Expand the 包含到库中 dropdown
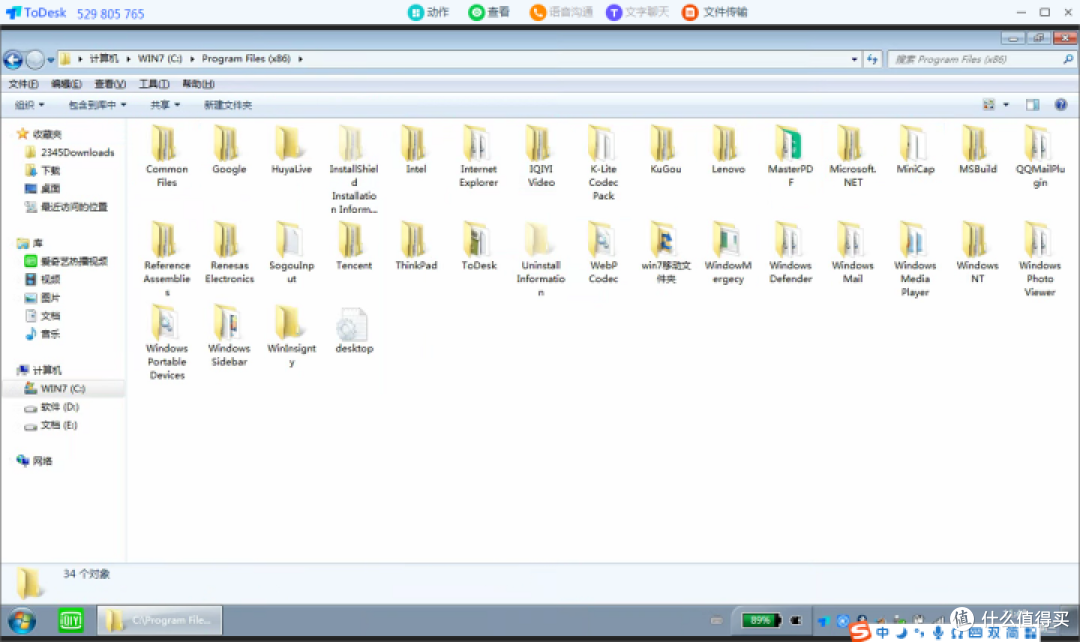Screen dimensions: 1080x642 97,105
